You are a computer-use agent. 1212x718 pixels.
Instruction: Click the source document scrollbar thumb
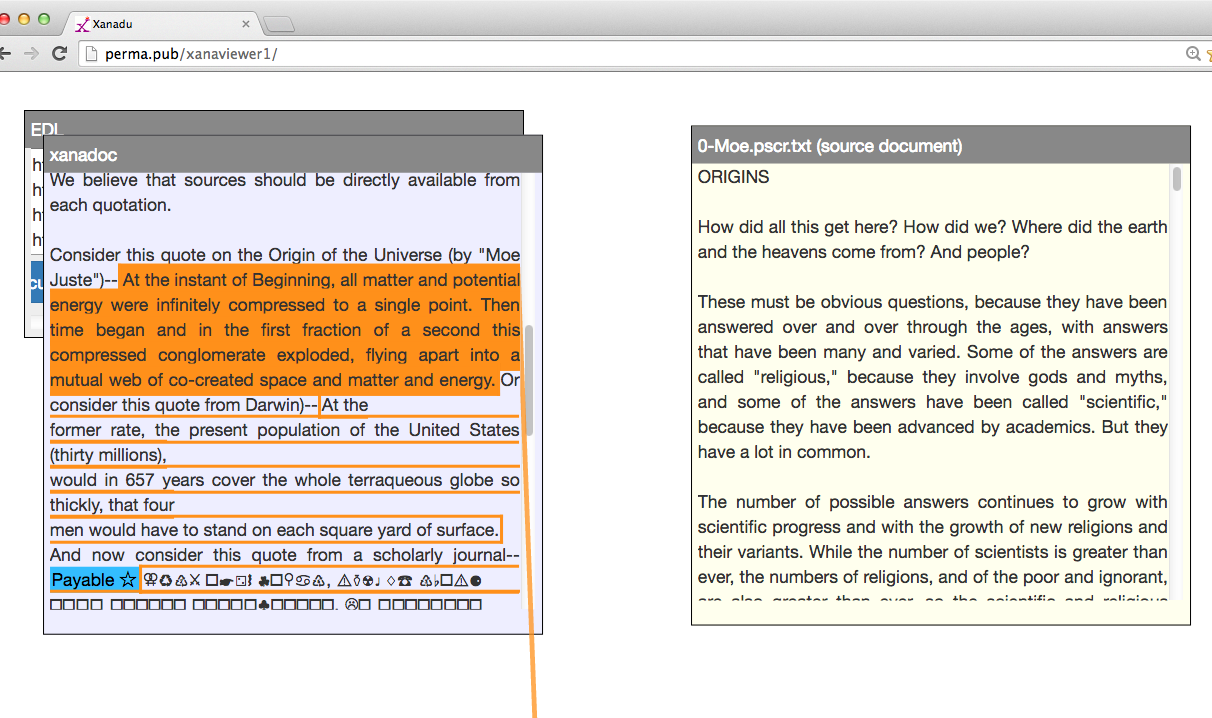1177,179
